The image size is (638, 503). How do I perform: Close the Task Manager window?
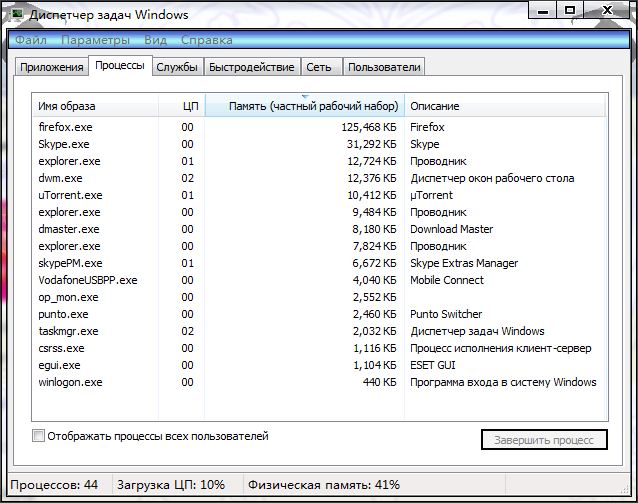point(607,10)
